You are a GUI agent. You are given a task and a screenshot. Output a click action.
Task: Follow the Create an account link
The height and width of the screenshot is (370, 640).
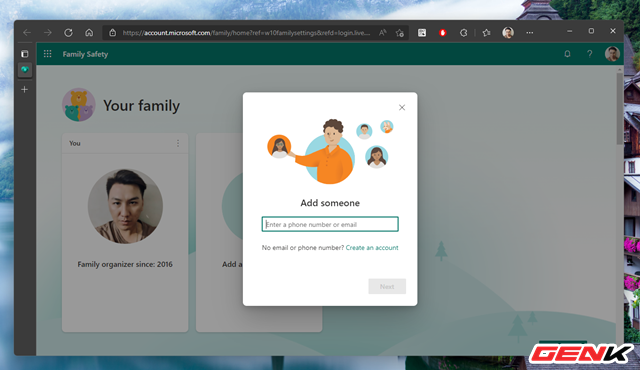click(372, 248)
